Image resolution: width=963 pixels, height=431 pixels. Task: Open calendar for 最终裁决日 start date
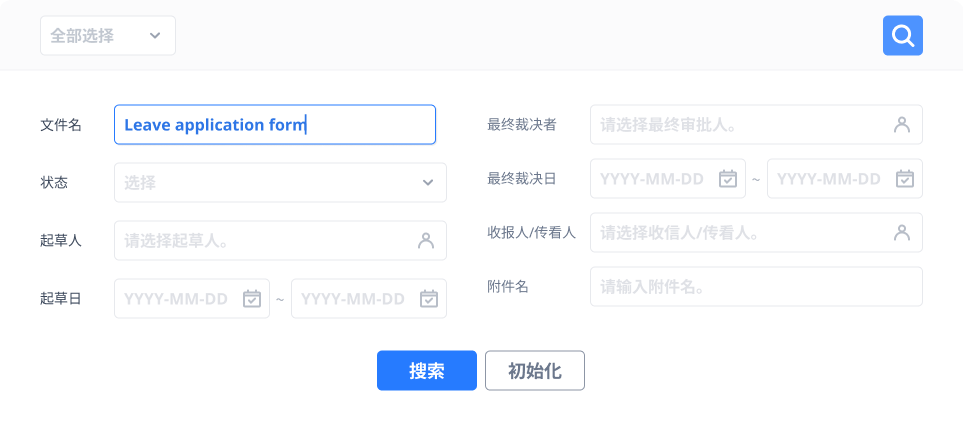[728, 179]
